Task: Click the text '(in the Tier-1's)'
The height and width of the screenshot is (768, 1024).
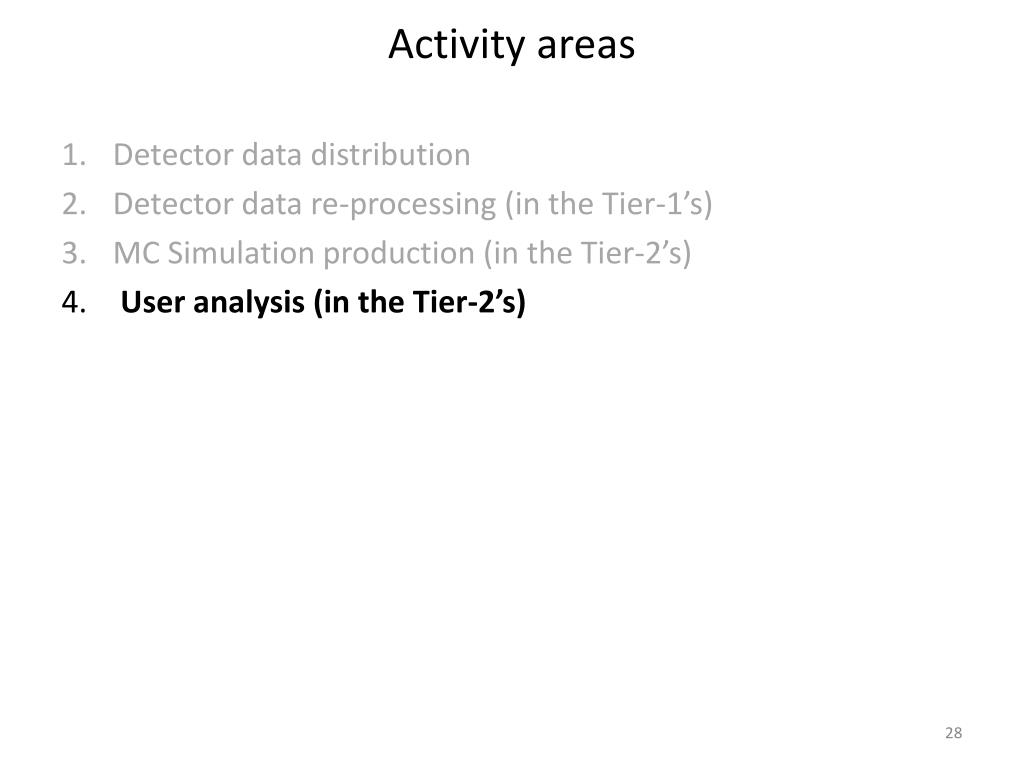Action: pyautogui.click(x=609, y=204)
